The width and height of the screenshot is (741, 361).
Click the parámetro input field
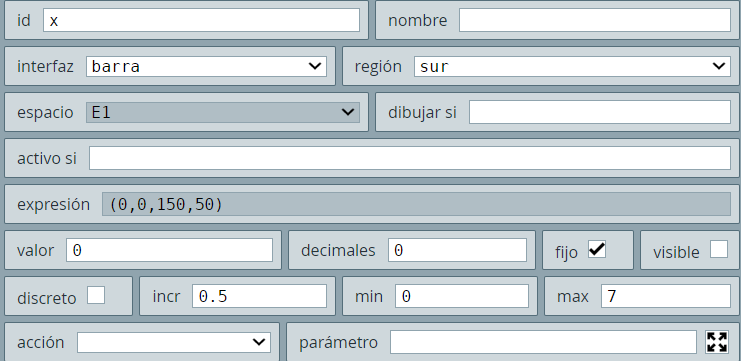coord(543,342)
